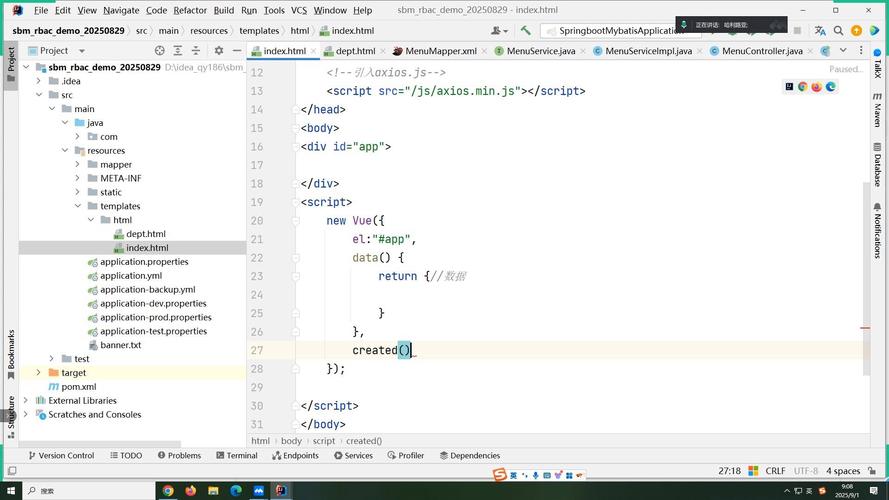Open the Terminal tool window

[x=235, y=455]
